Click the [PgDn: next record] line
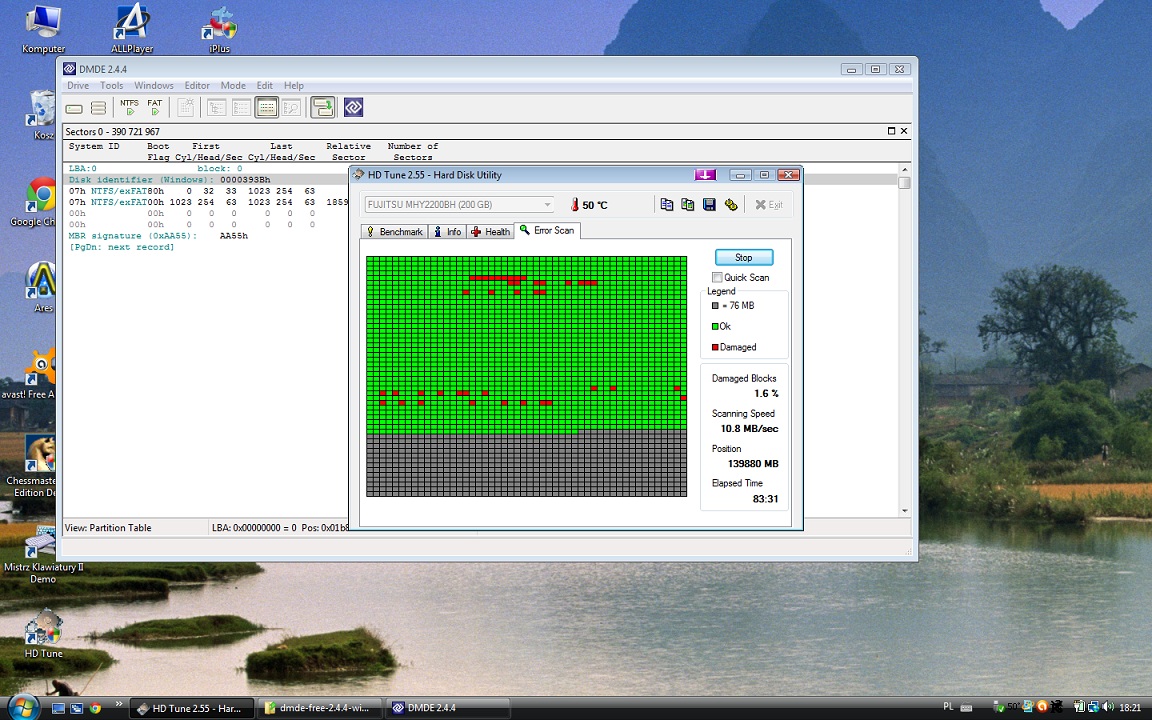 [121, 247]
